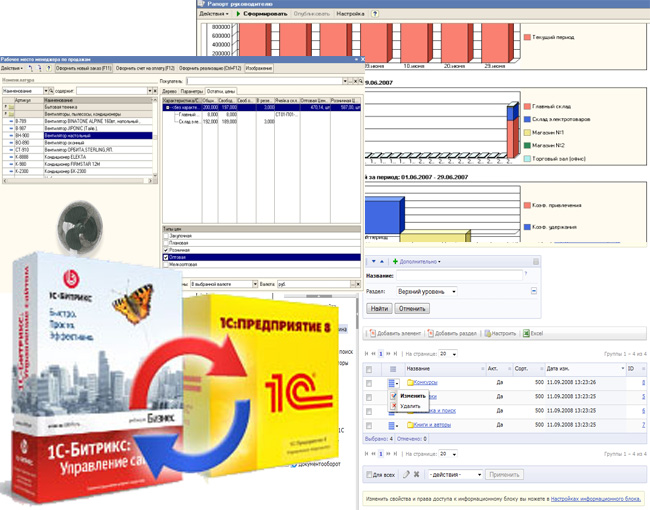Viewport: 650px width, 510px height.
Task: Clear Покупатель field with X button
Action: click(x=355, y=81)
